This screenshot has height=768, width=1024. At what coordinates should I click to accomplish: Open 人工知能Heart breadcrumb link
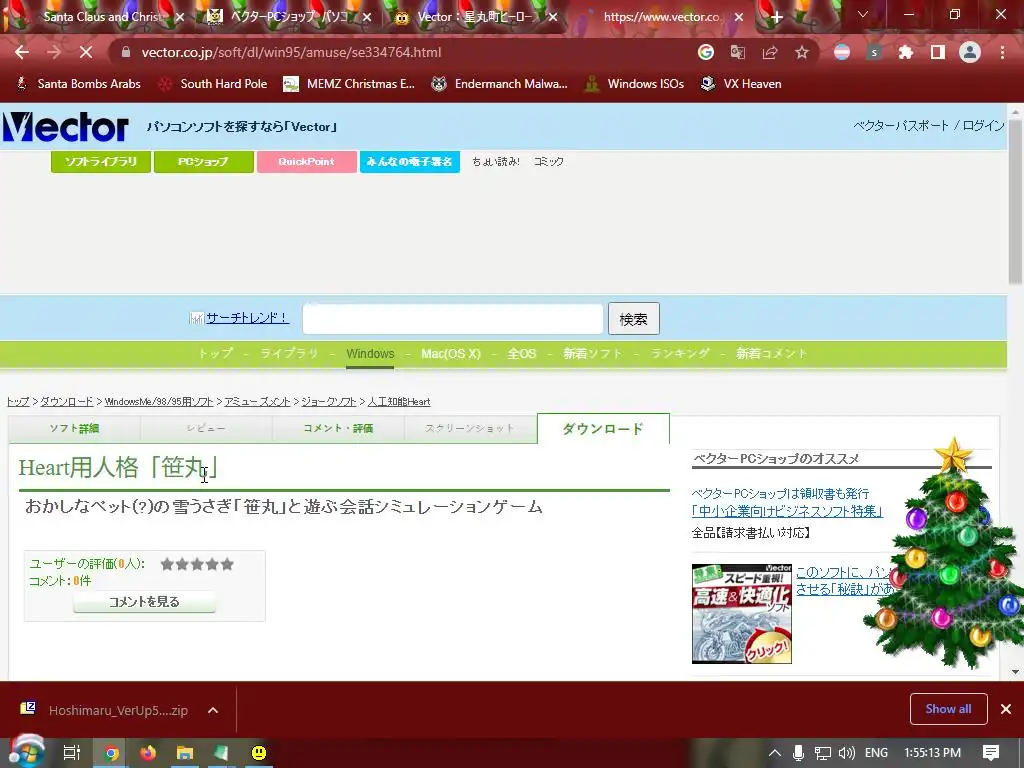click(399, 402)
